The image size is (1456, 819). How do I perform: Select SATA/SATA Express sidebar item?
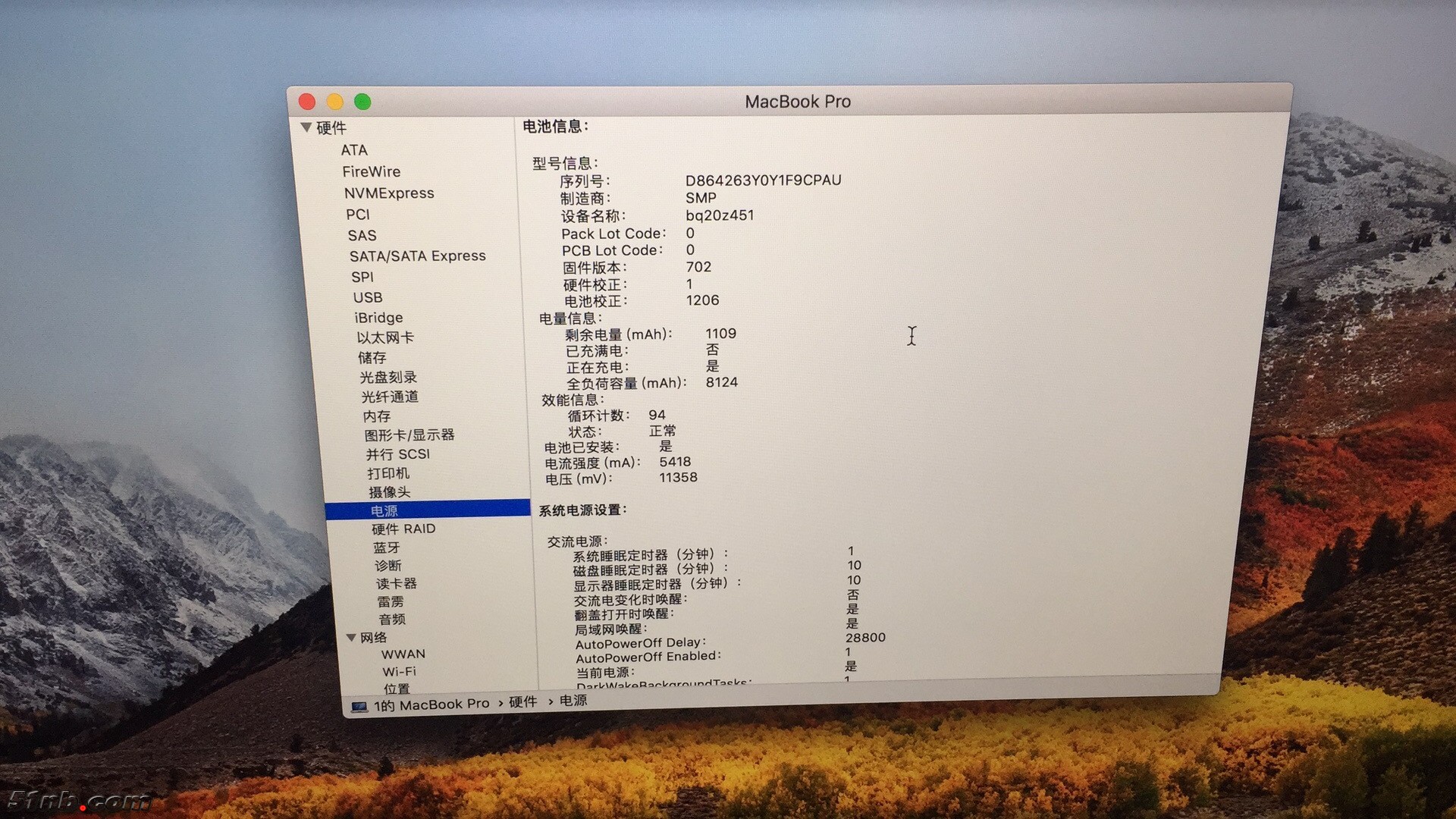coord(417,256)
